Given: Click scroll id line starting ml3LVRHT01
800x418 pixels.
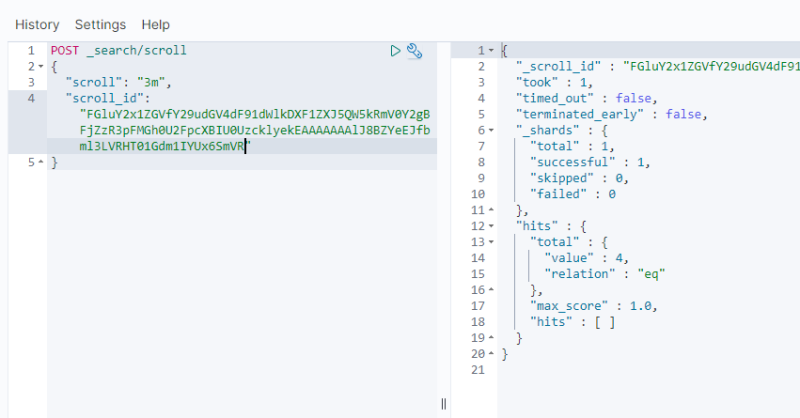Looking at the screenshot, I should click(165, 146).
